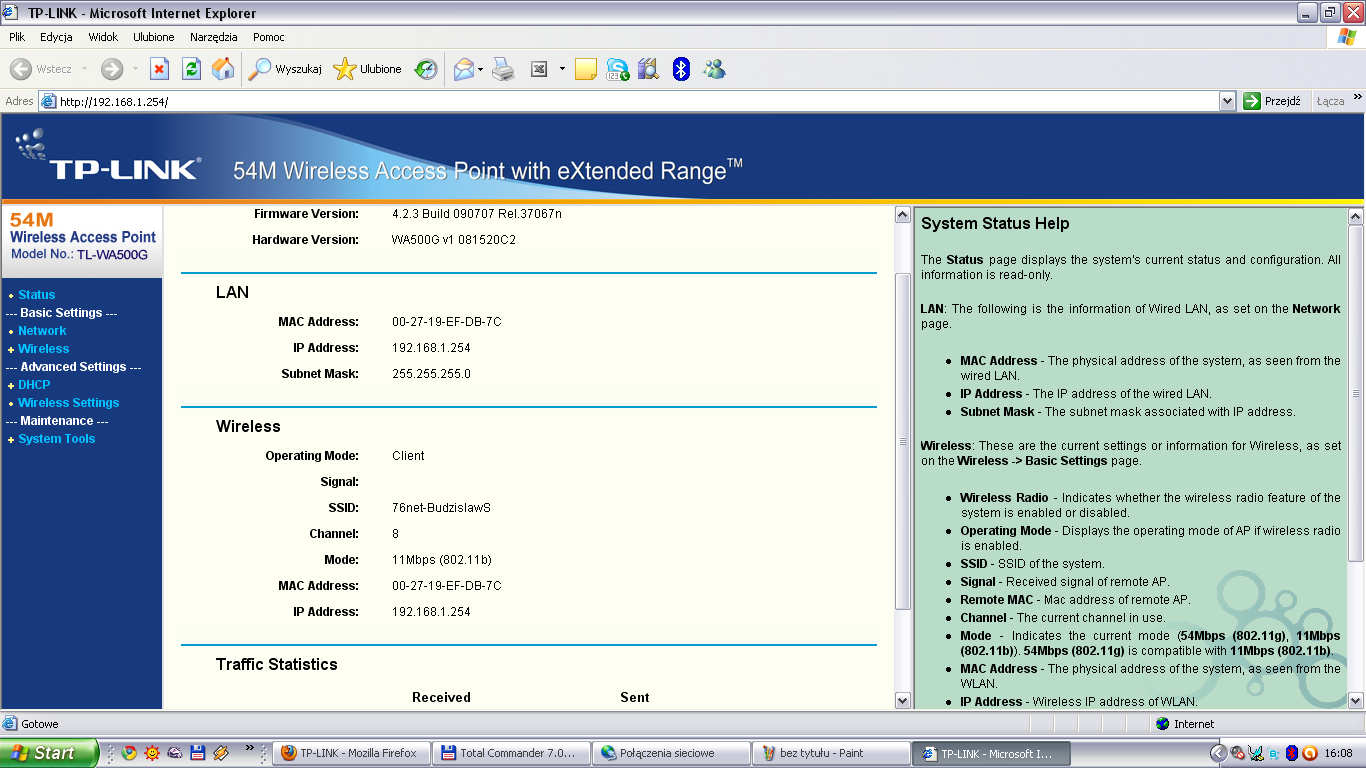
Task: Expand Quick Launch overflow chevron
Action: [249, 748]
